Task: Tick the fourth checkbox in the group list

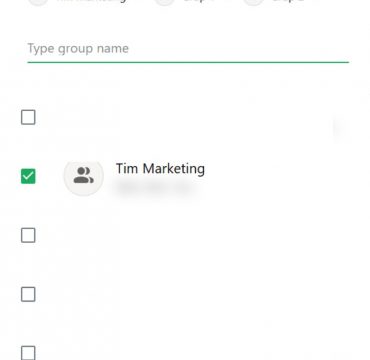Action: tap(28, 294)
